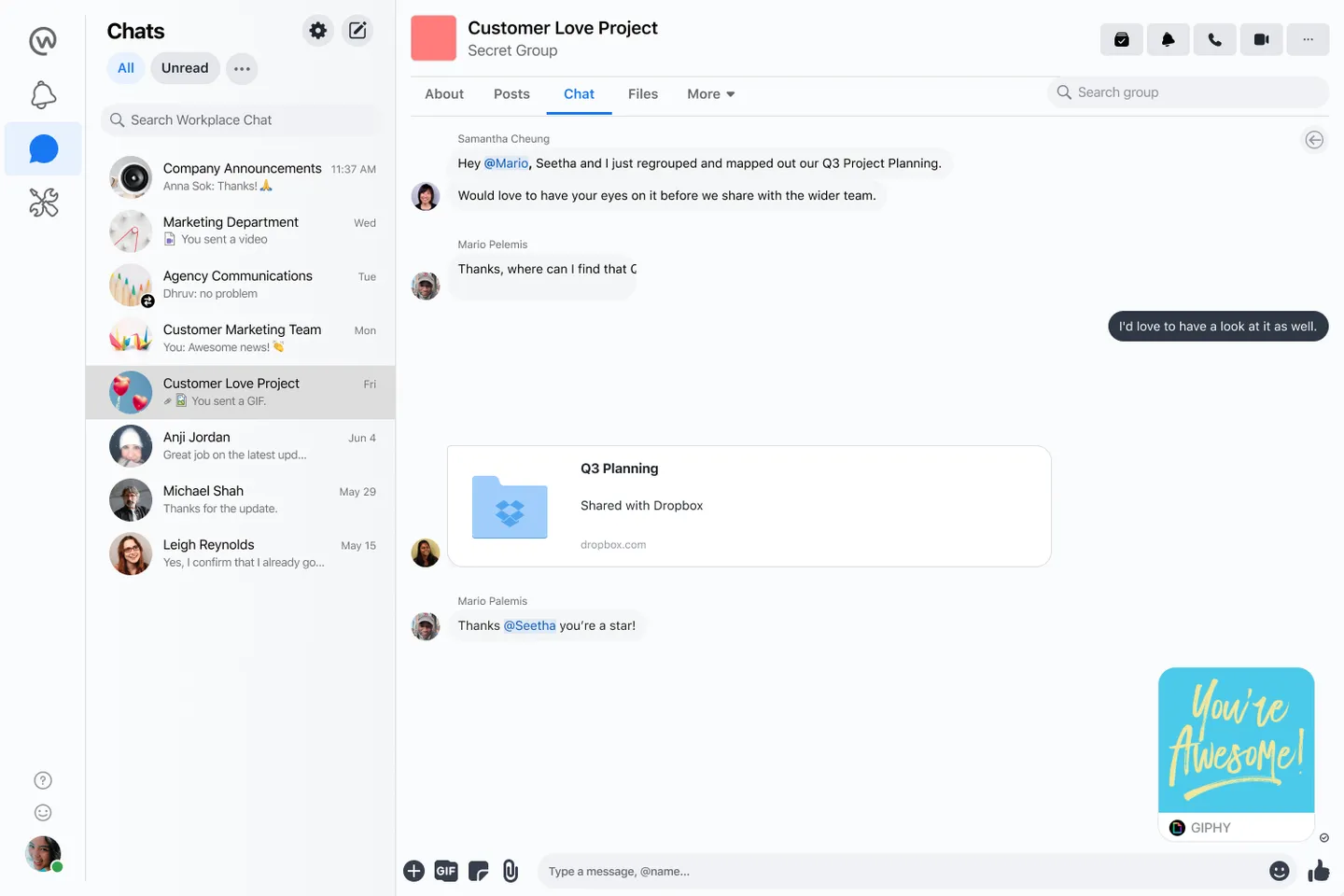
Task: Switch to the Files tab
Action: point(643,94)
